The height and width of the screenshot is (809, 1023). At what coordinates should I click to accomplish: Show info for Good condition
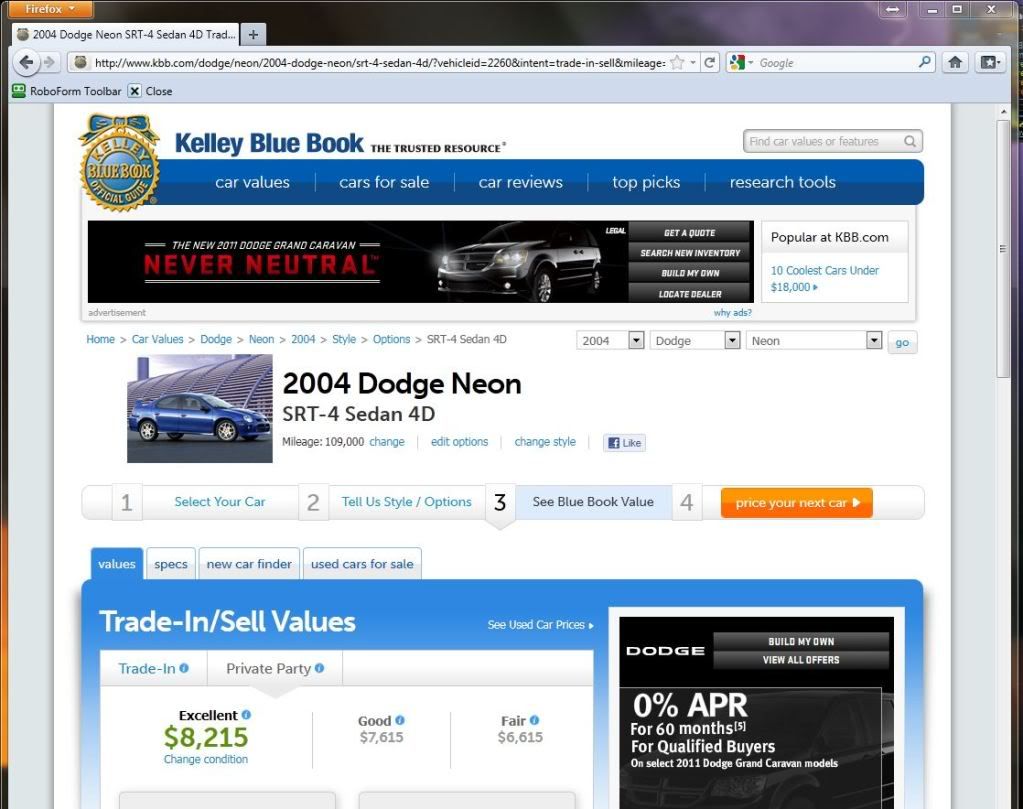(x=400, y=720)
